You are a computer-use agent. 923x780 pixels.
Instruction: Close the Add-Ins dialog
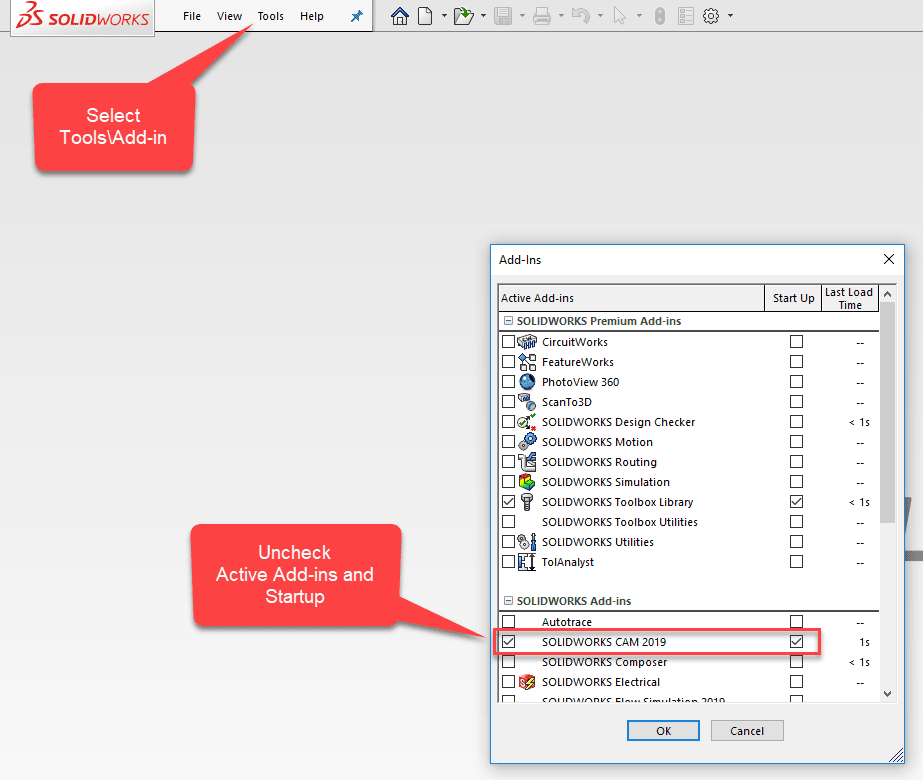(x=889, y=259)
